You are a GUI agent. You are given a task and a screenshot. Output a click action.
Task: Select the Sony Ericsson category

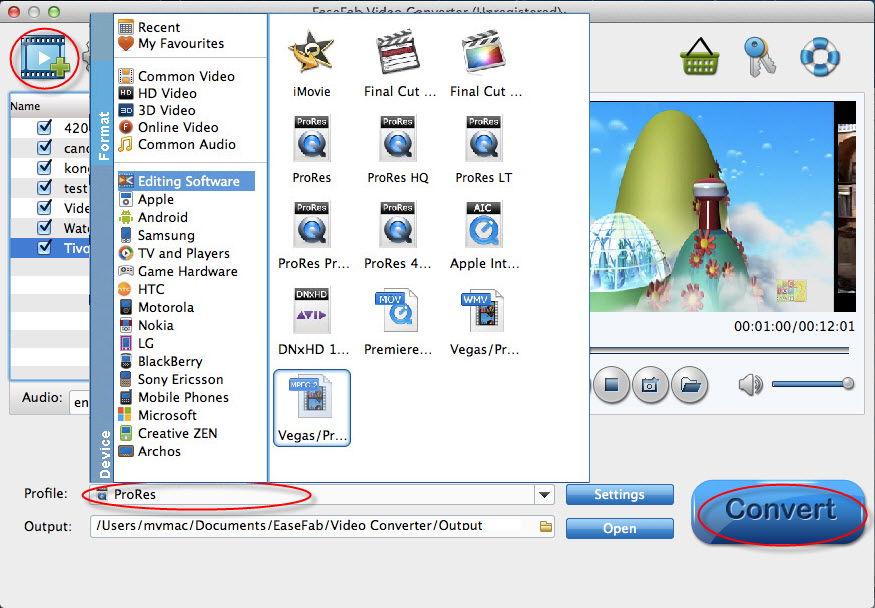coord(171,379)
